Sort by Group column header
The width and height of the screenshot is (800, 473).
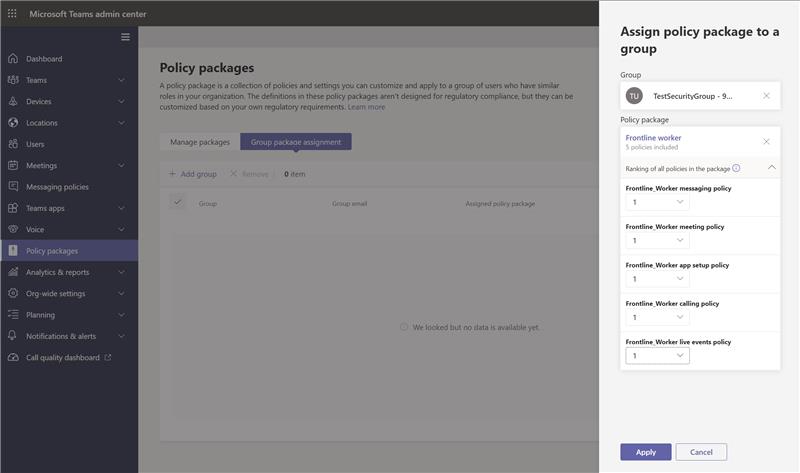pos(208,204)
